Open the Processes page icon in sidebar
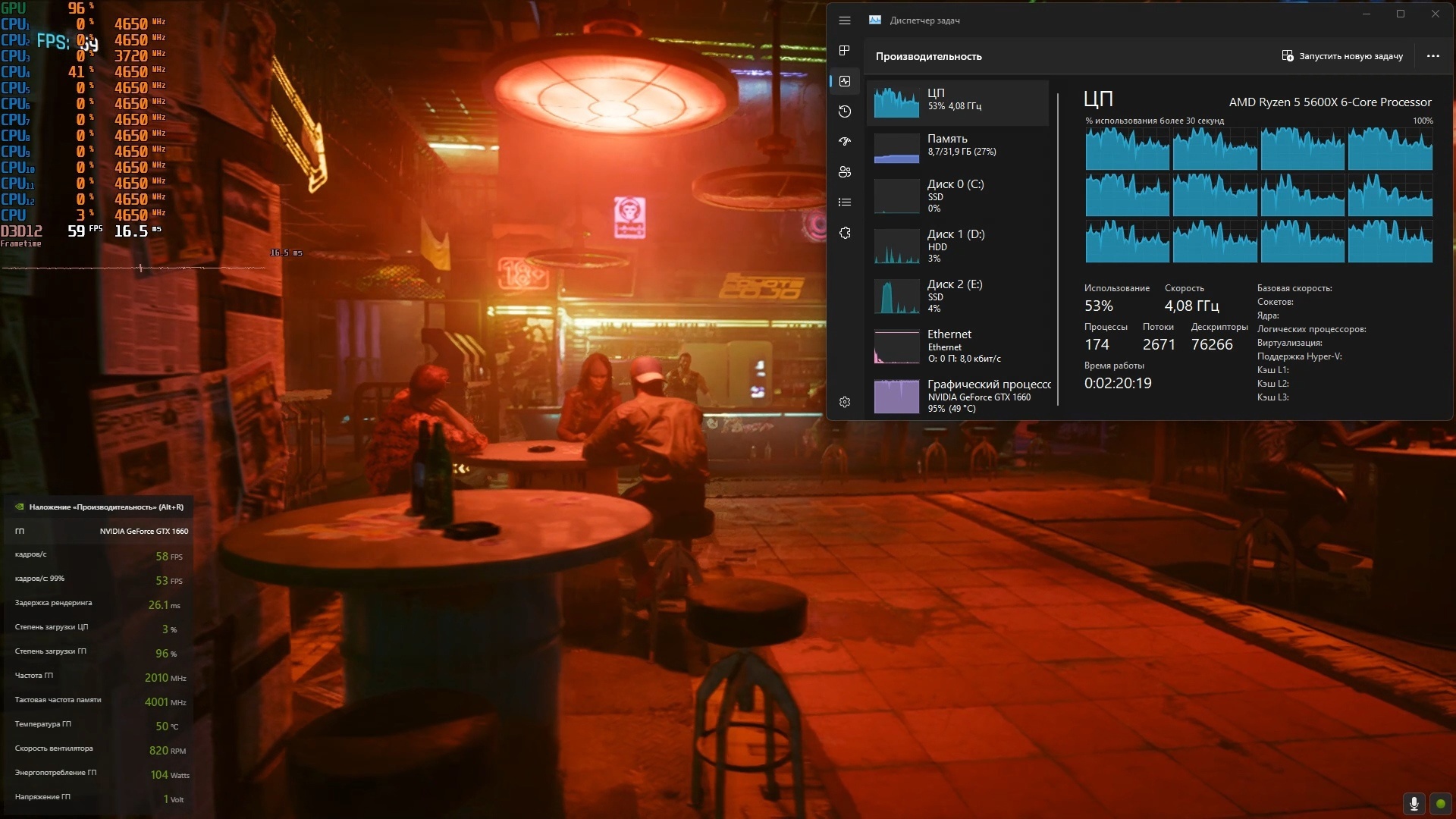The height and width of the screenshot is (819, 1456). [x=845, y=51]
